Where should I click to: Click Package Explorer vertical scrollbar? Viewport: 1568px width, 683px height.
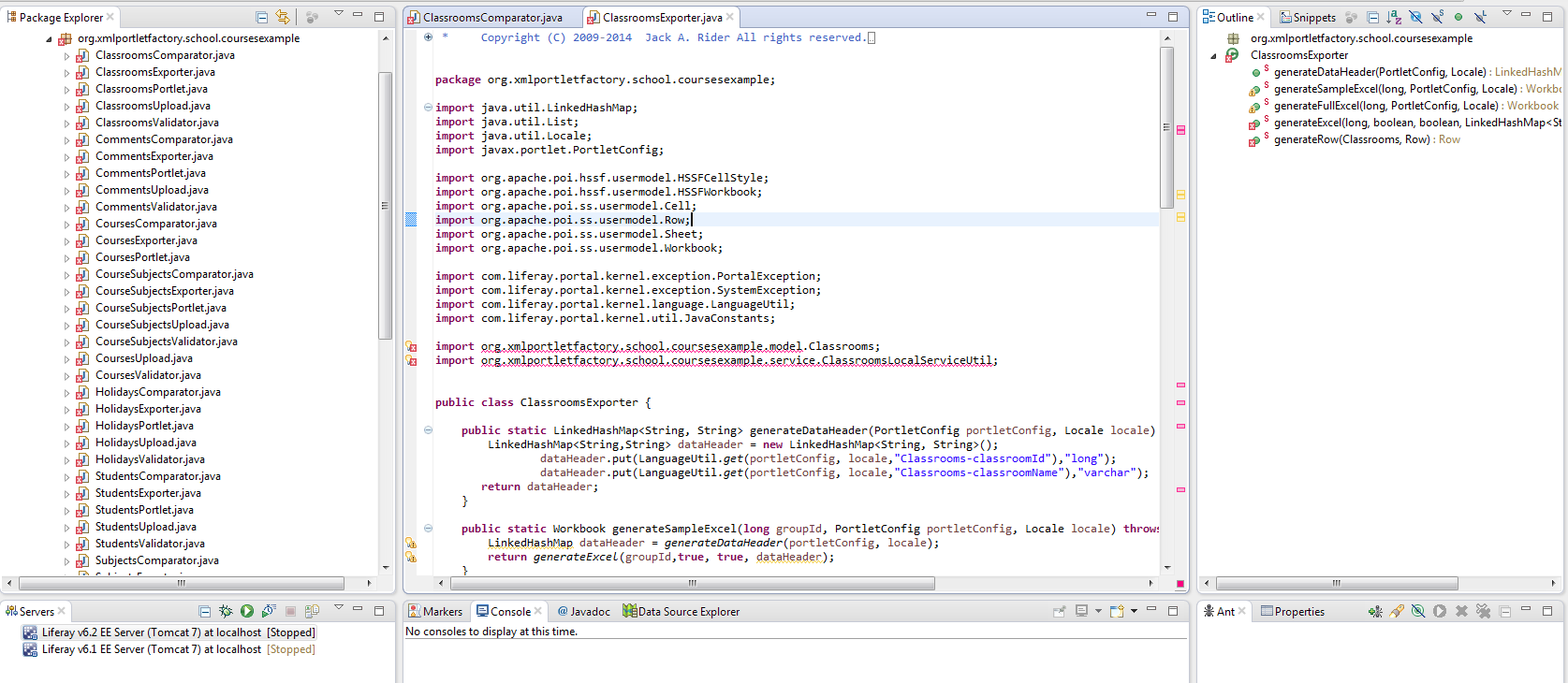point(385,206)
